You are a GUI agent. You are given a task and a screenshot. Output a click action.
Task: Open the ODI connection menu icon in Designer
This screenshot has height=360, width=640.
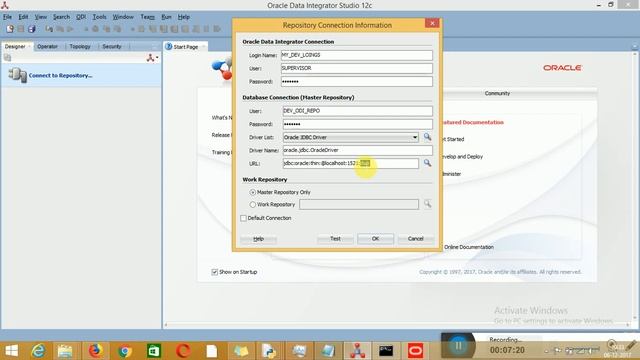pos(152,58)
